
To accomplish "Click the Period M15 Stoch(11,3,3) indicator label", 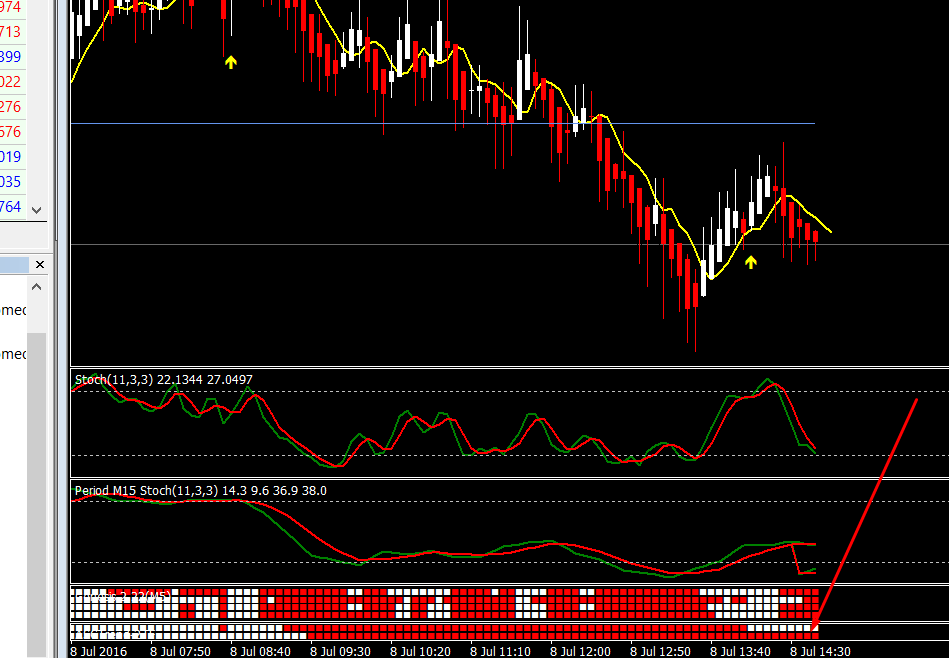I will click(200, 490).
